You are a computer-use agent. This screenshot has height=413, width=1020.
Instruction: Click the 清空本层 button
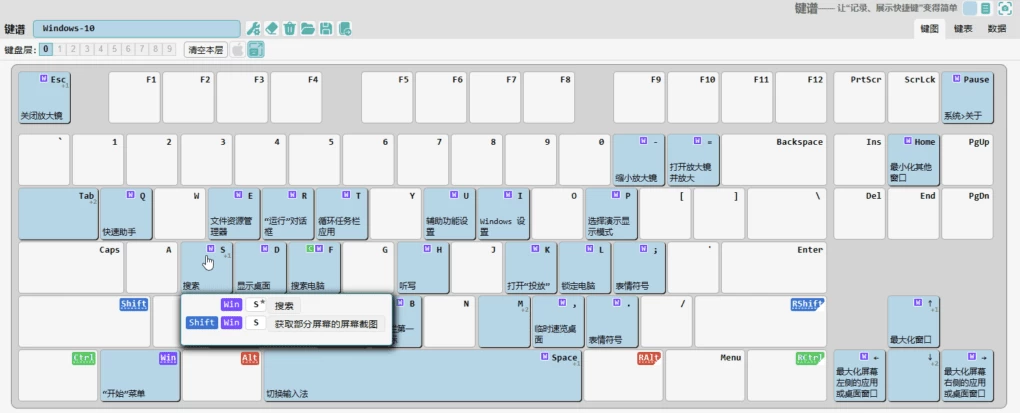click(x=205, y=49)
